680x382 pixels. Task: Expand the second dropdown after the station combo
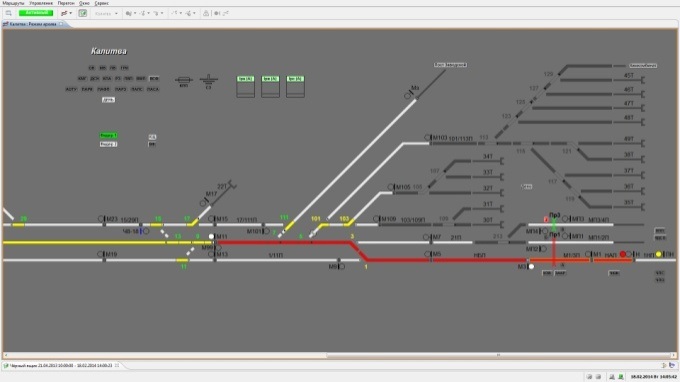[148, 13]
